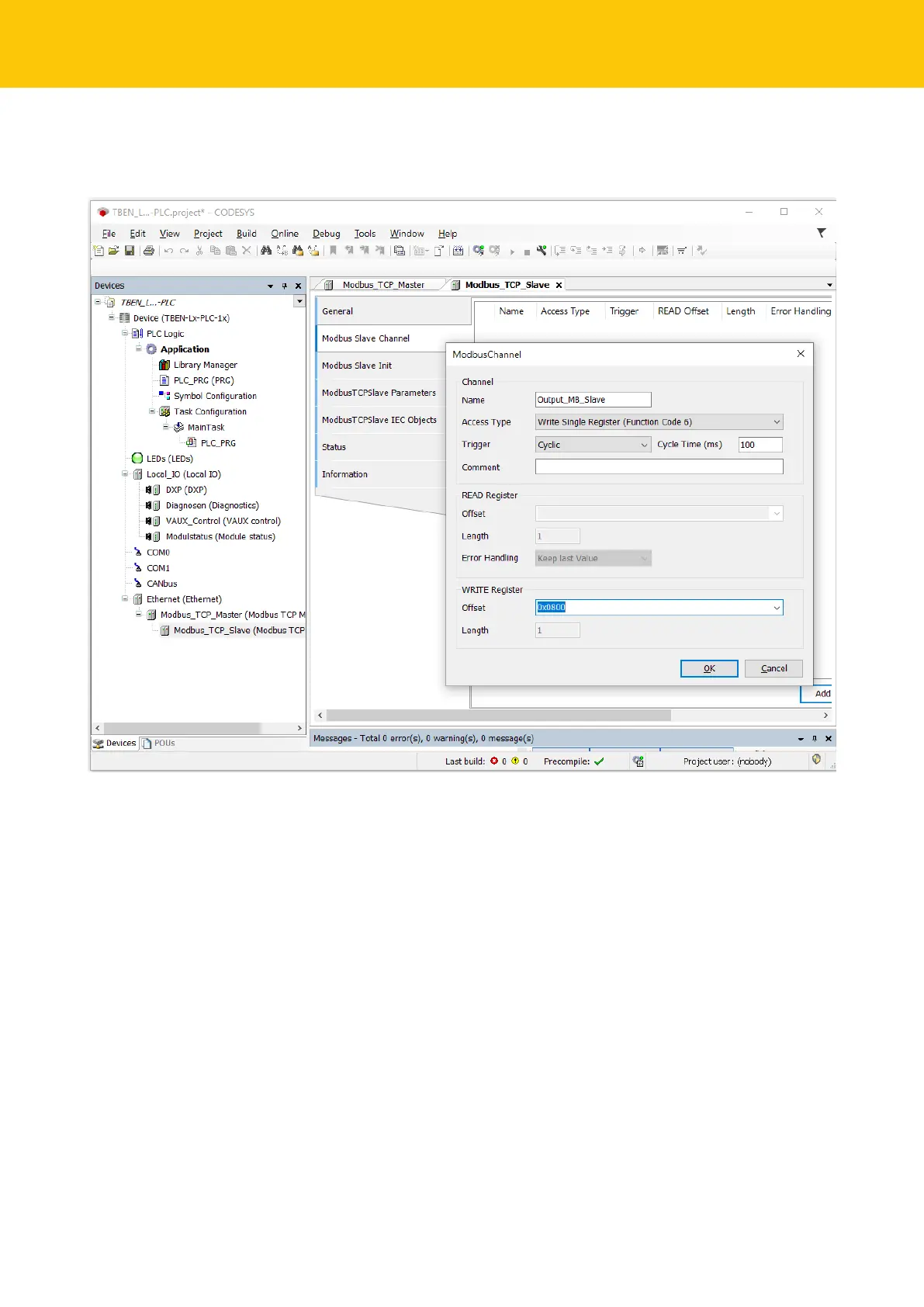Open the Tools menu
Viewport: 924px width, 1307px height.
point(365,234)
